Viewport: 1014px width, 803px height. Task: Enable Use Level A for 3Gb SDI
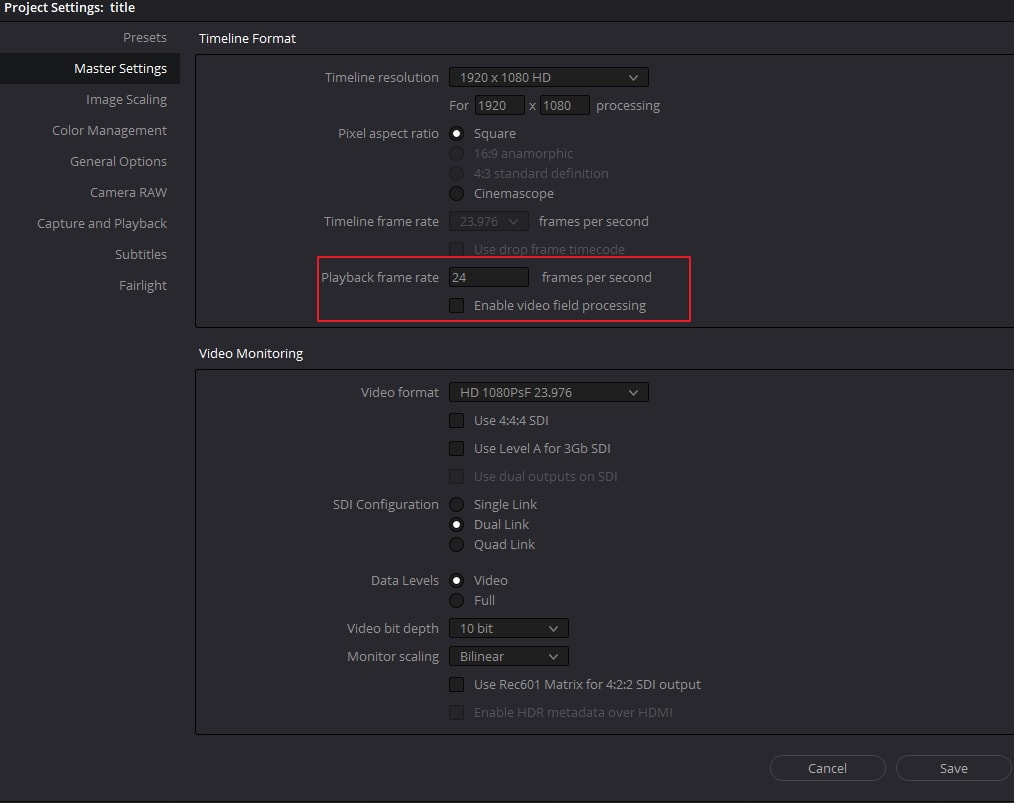[457, 449]
